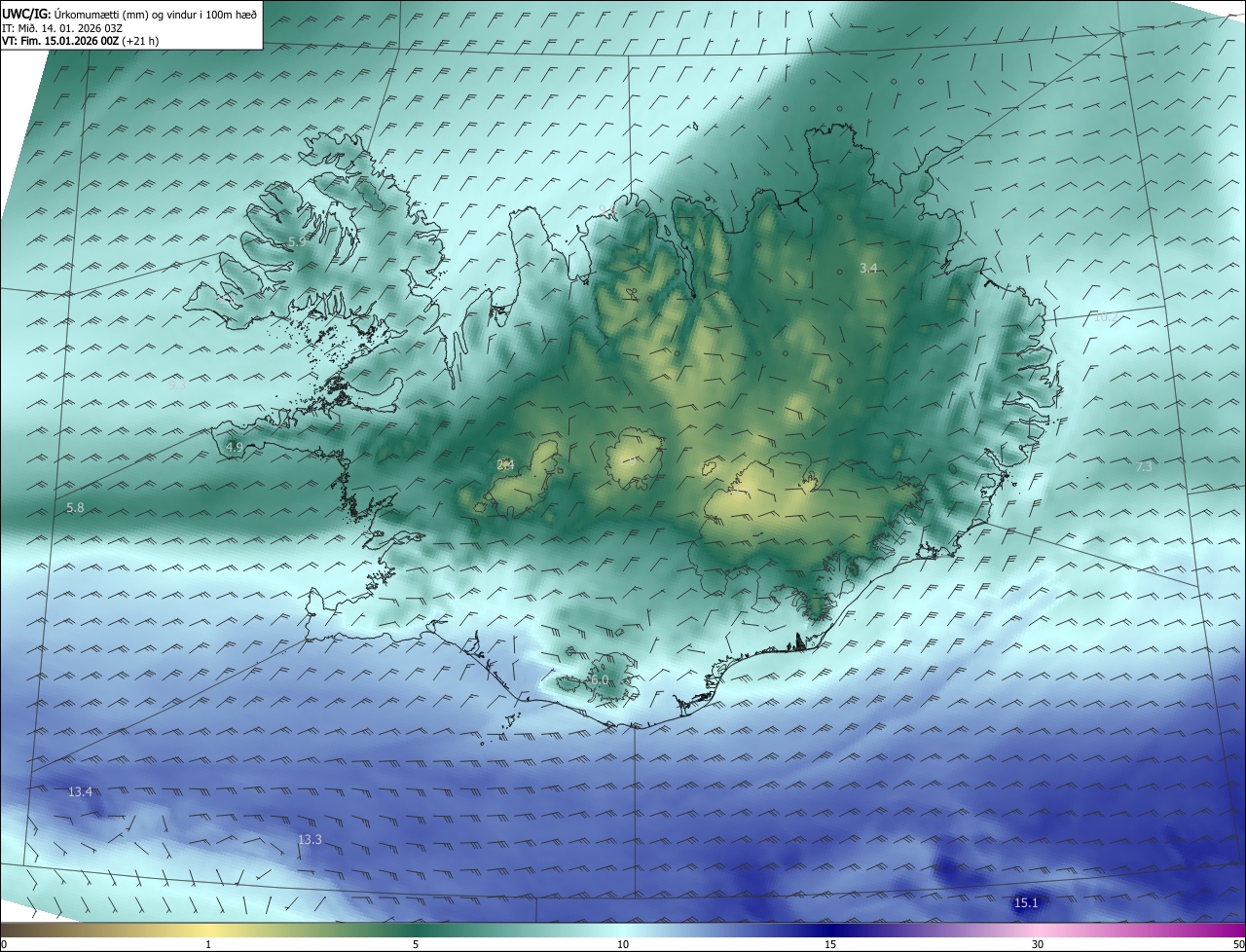This screenshot has width=1246, height=952.
Task: Click the 50 label on the color scale
Action: coord(1238,944)
